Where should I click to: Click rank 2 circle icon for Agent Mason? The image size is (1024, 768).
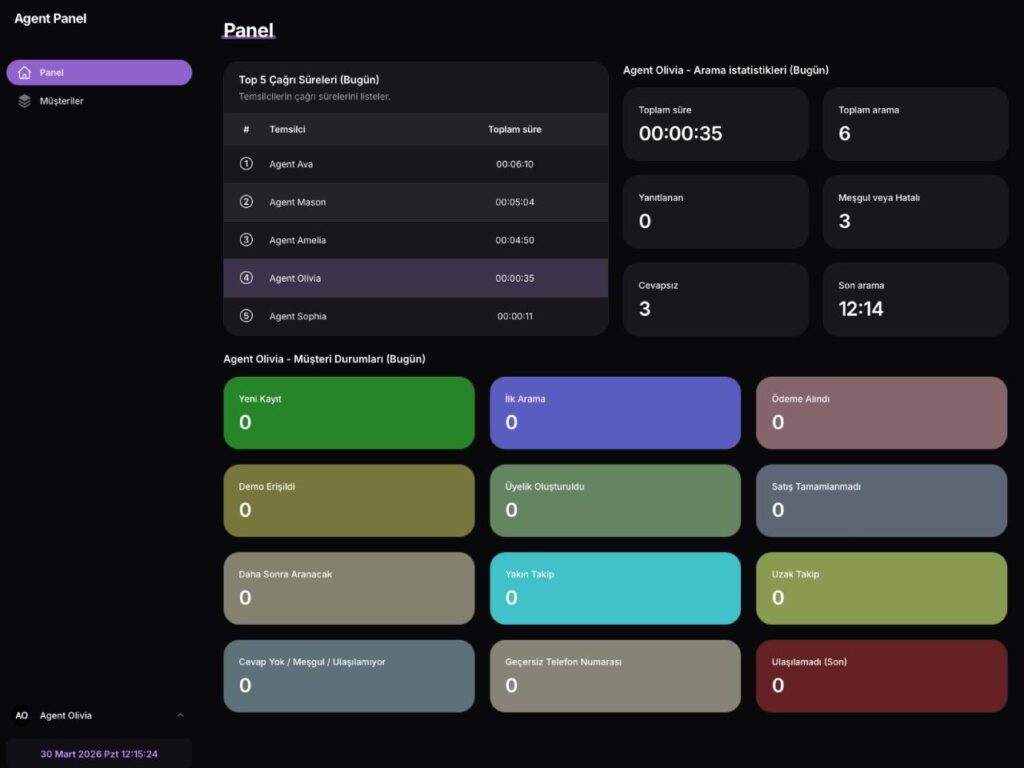click(x=246, y=202)
